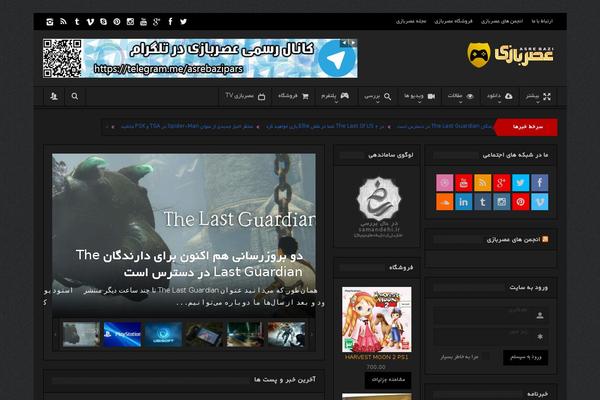This screenshot has height=400, width=600.
Task: Click the slider's right arrow beside thumbnails
Action: (x=312, y=334)
